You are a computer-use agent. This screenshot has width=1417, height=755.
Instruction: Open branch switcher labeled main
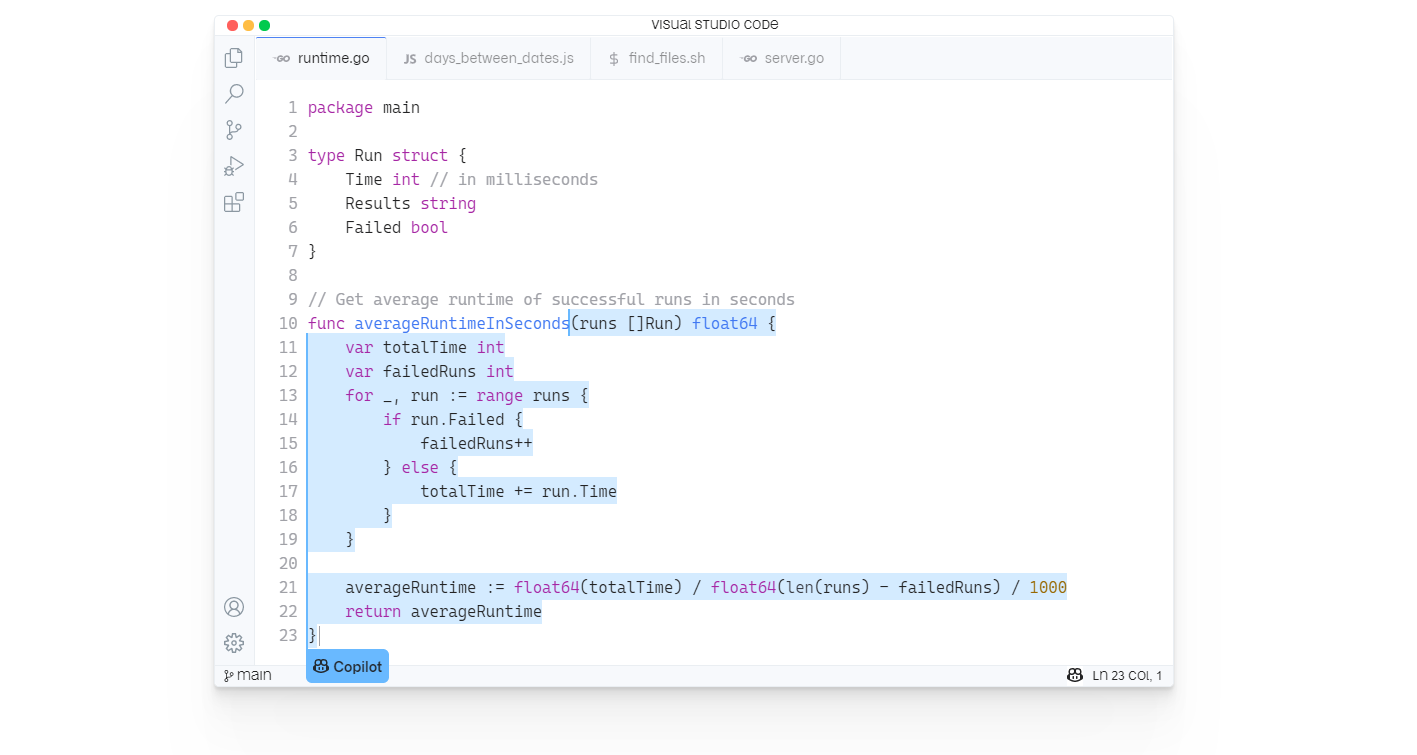click(x=247, y=675)
